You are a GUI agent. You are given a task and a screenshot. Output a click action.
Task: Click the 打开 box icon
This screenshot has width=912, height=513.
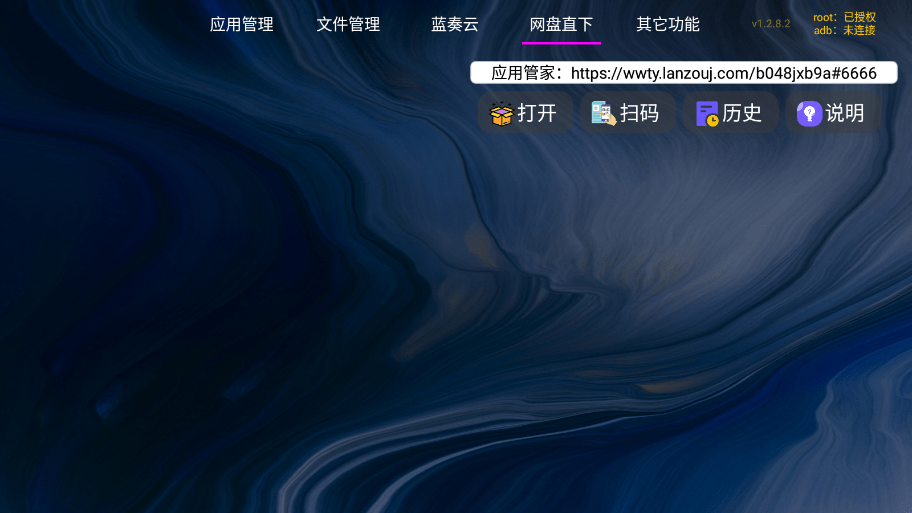coord(501,113)
